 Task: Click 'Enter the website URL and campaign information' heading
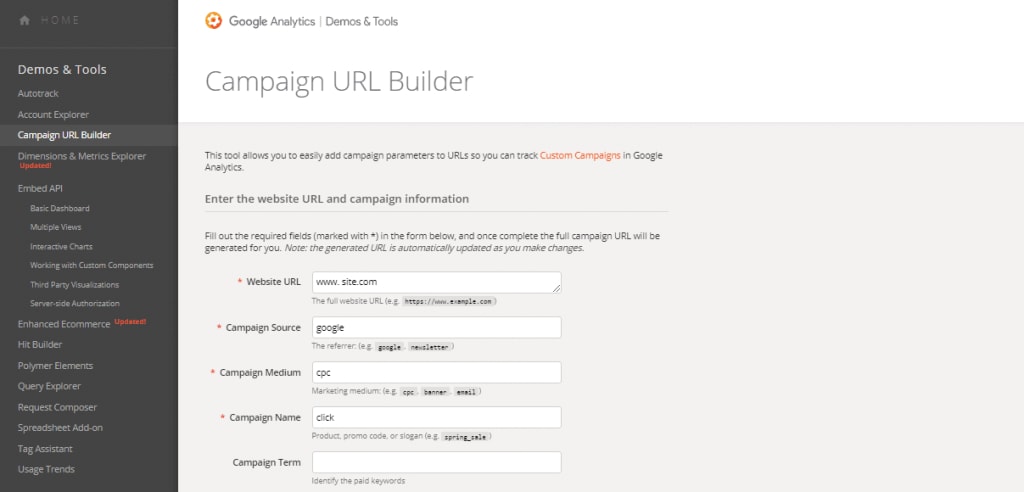pos(337,199)
